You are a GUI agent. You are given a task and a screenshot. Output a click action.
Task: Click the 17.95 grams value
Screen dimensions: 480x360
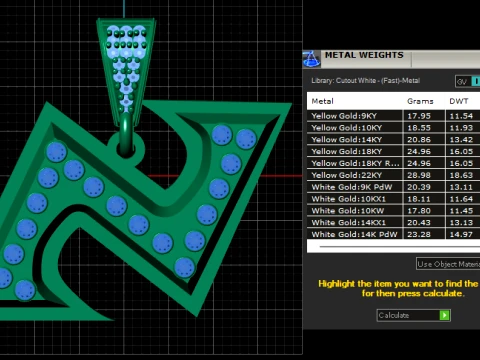(x=419, y=116)
